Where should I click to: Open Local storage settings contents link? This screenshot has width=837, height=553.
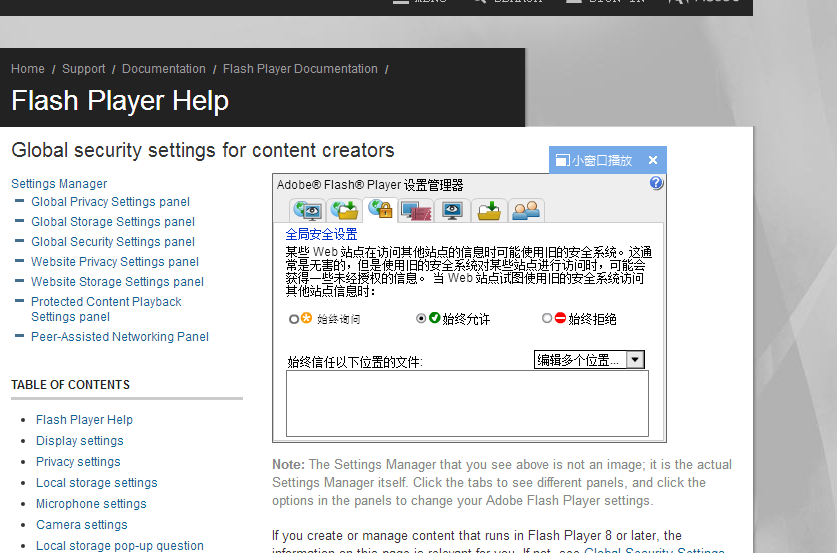point(97,483)
